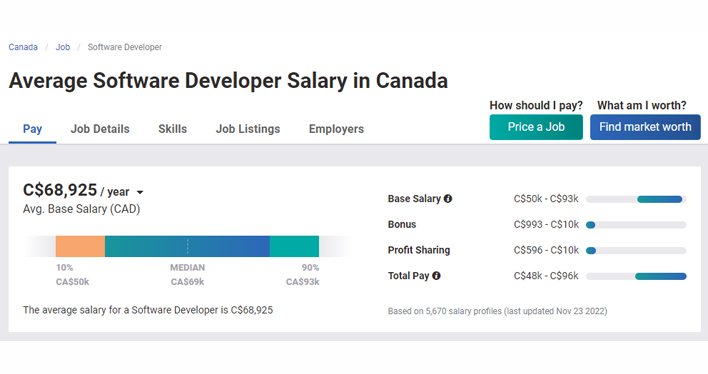Click the Avg. Base Salary (CAD) label
708x374 pixels.
(x=82, y=209)
